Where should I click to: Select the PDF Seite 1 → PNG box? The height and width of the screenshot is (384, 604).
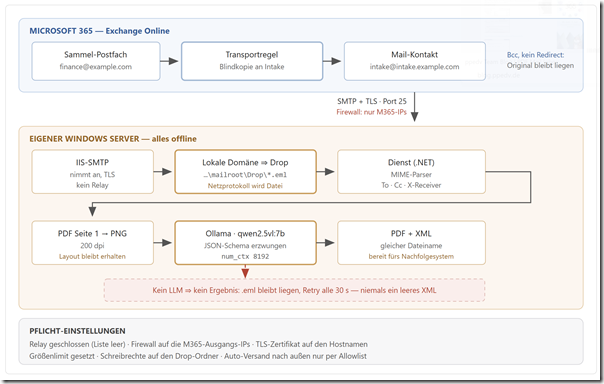92,243
